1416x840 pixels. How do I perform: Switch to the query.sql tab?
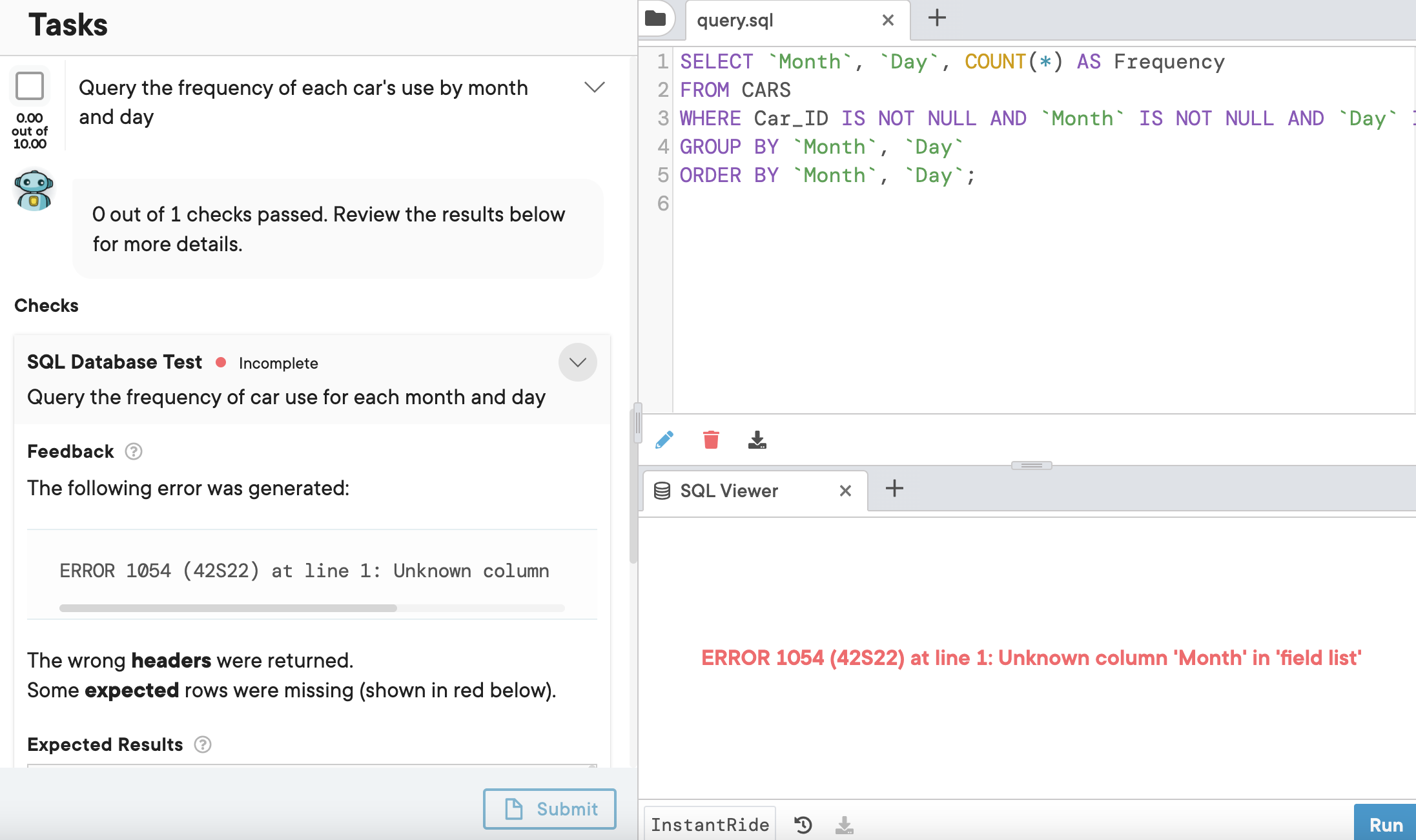(735, 20)
